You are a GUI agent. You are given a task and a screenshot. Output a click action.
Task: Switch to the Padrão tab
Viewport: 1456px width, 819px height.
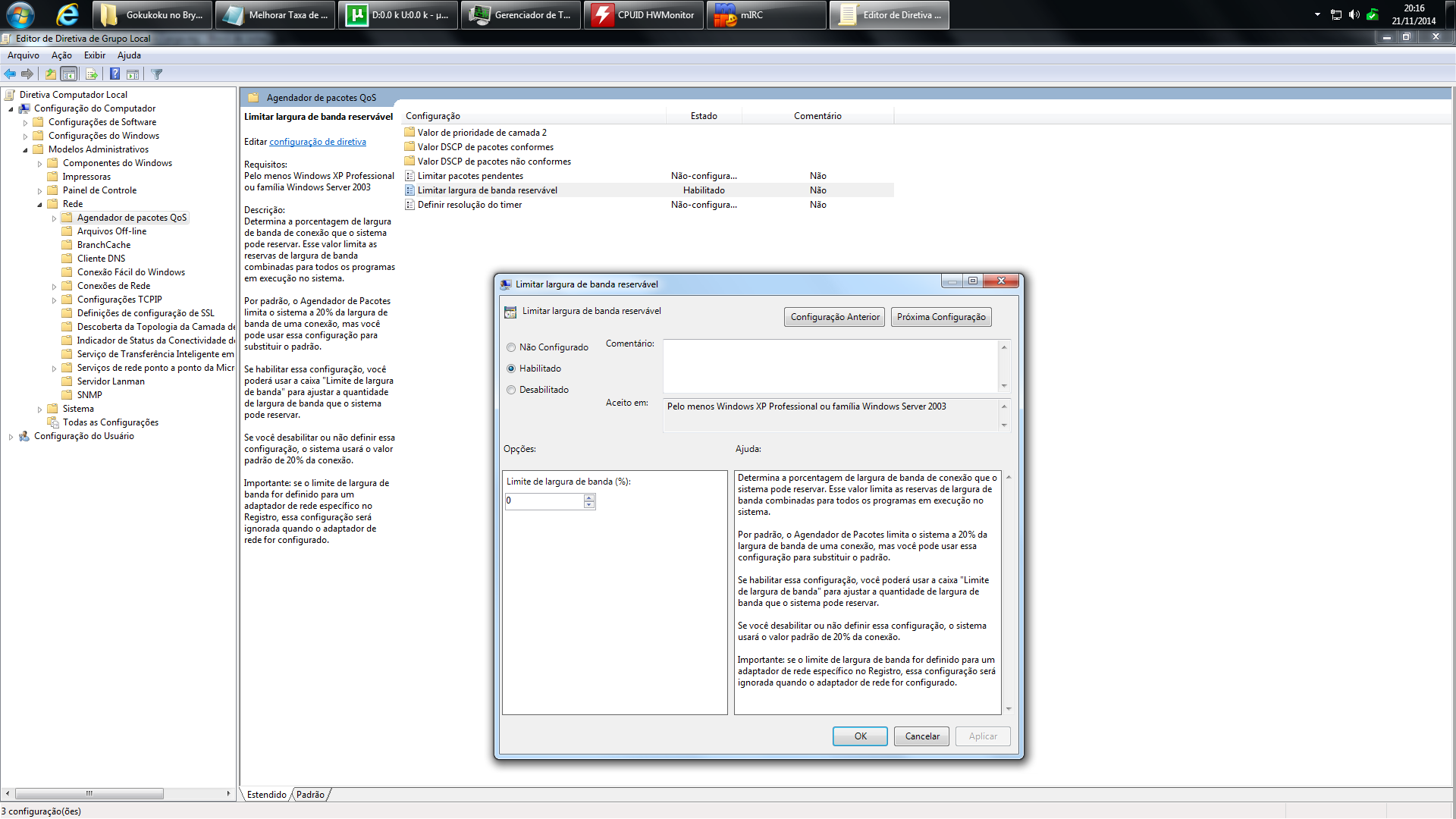pos(310,795)
